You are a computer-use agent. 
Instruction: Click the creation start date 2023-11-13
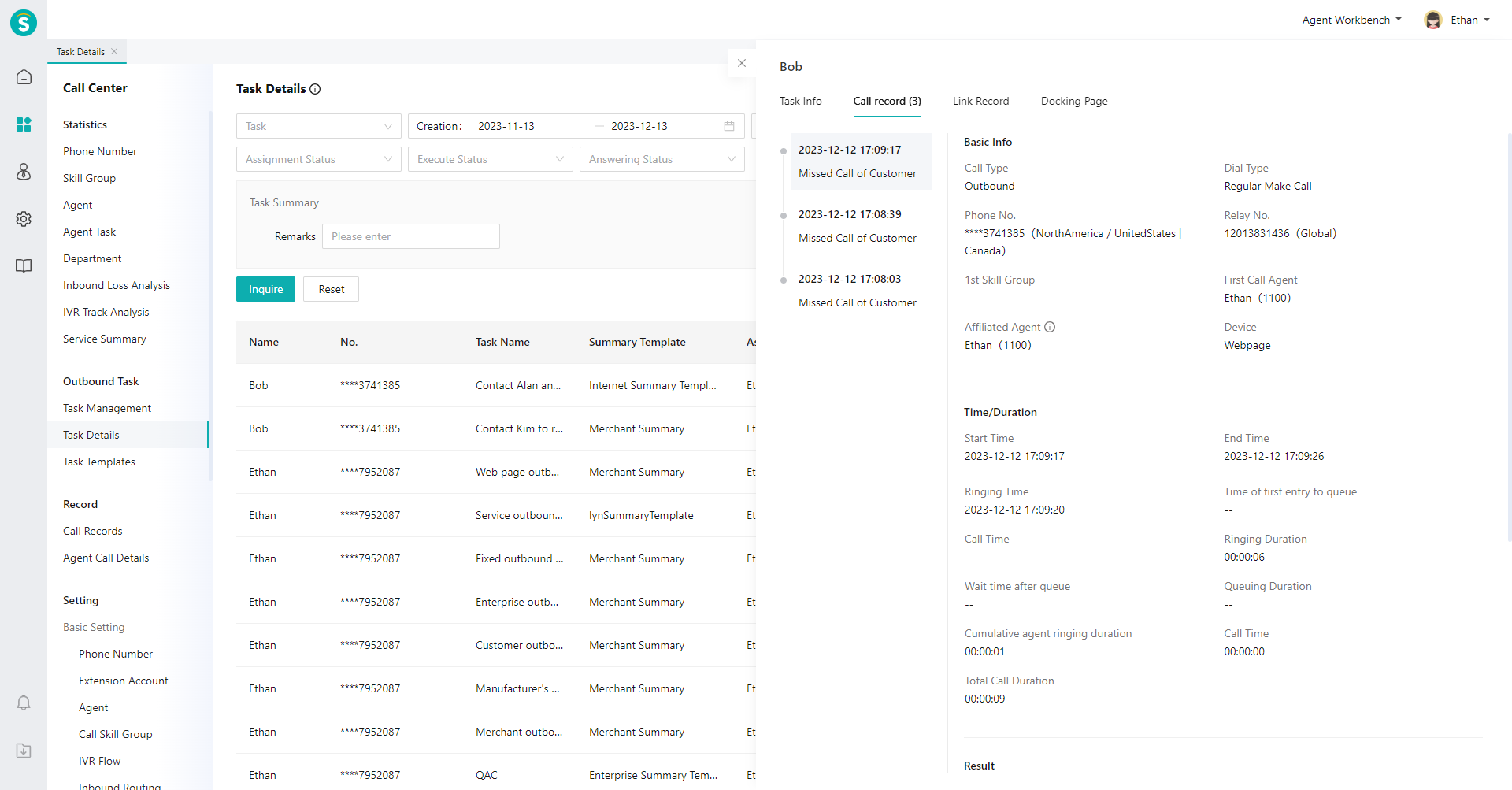(x=506, y=126)
